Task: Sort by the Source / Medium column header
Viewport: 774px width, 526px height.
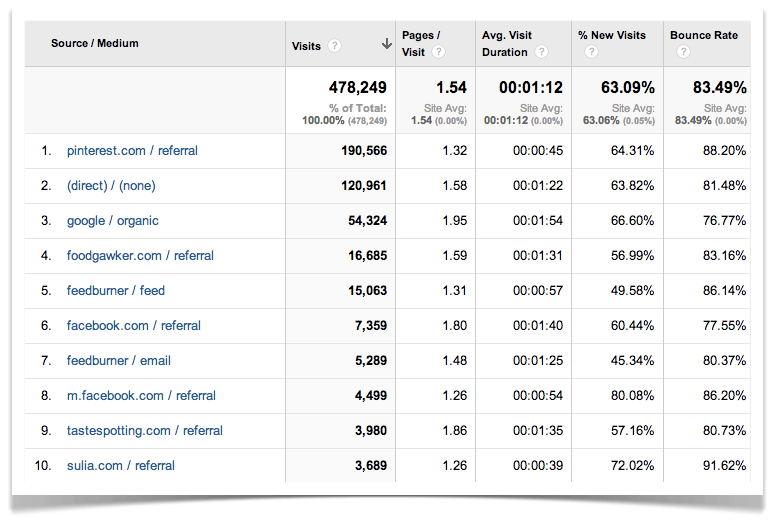Action: (x=95, y=43)
